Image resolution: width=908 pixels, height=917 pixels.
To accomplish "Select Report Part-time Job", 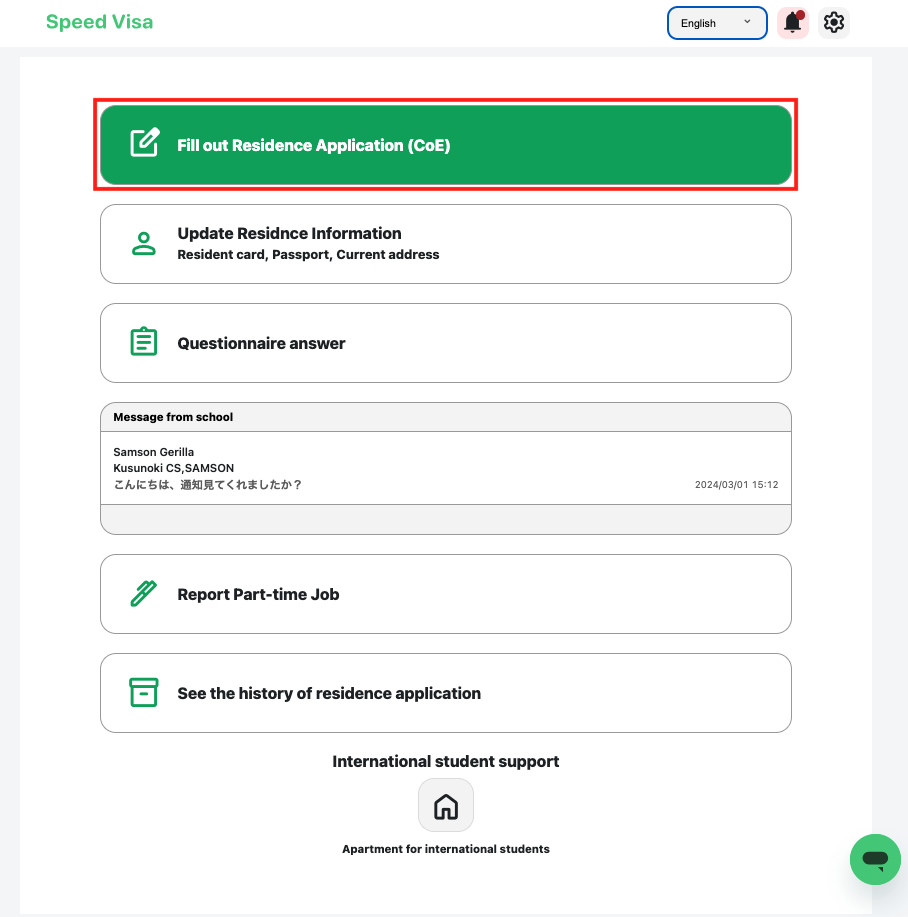I will tap(446, 594).
